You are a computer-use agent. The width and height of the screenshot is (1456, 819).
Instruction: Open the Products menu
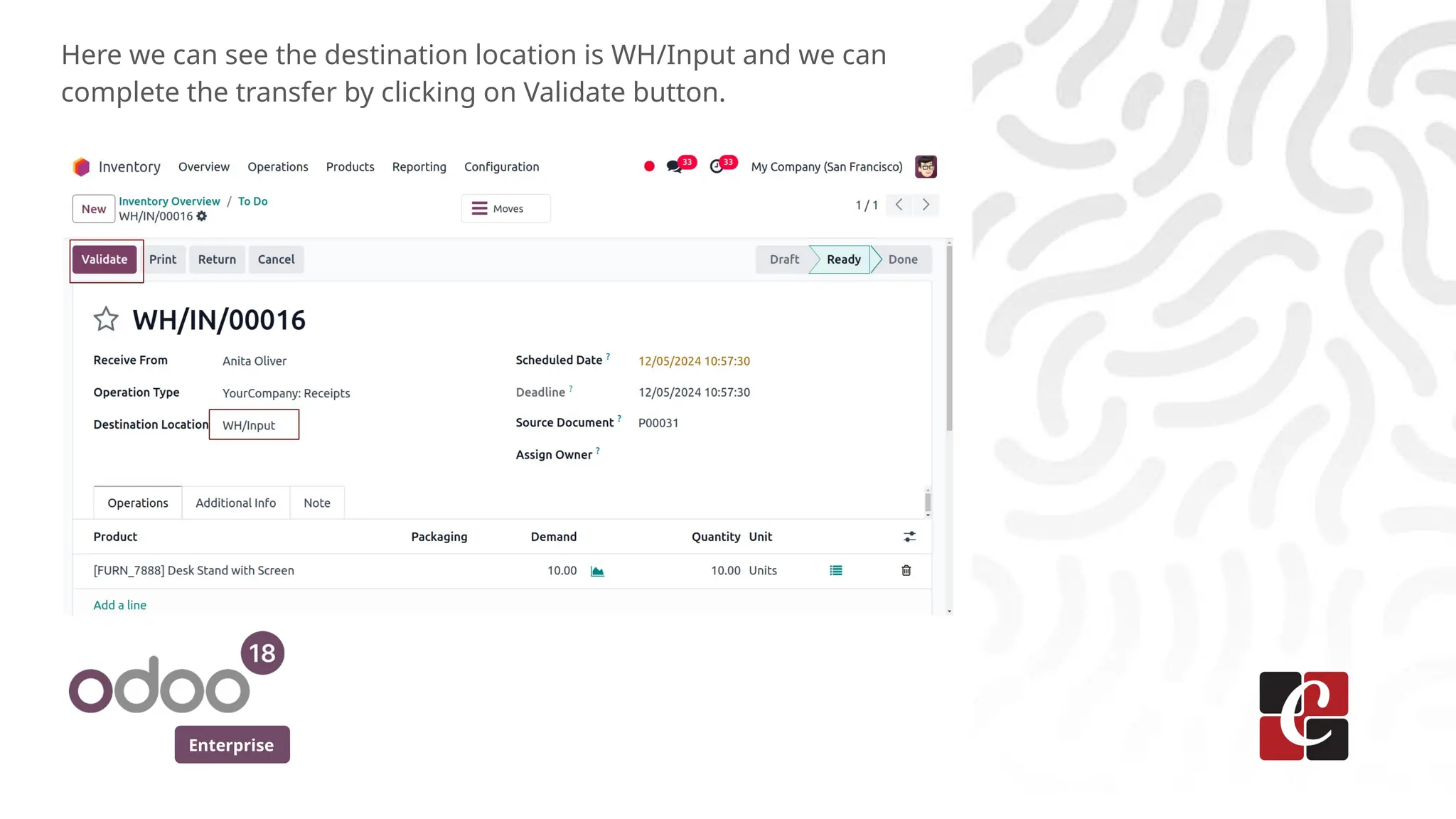(x=350, y=166)
